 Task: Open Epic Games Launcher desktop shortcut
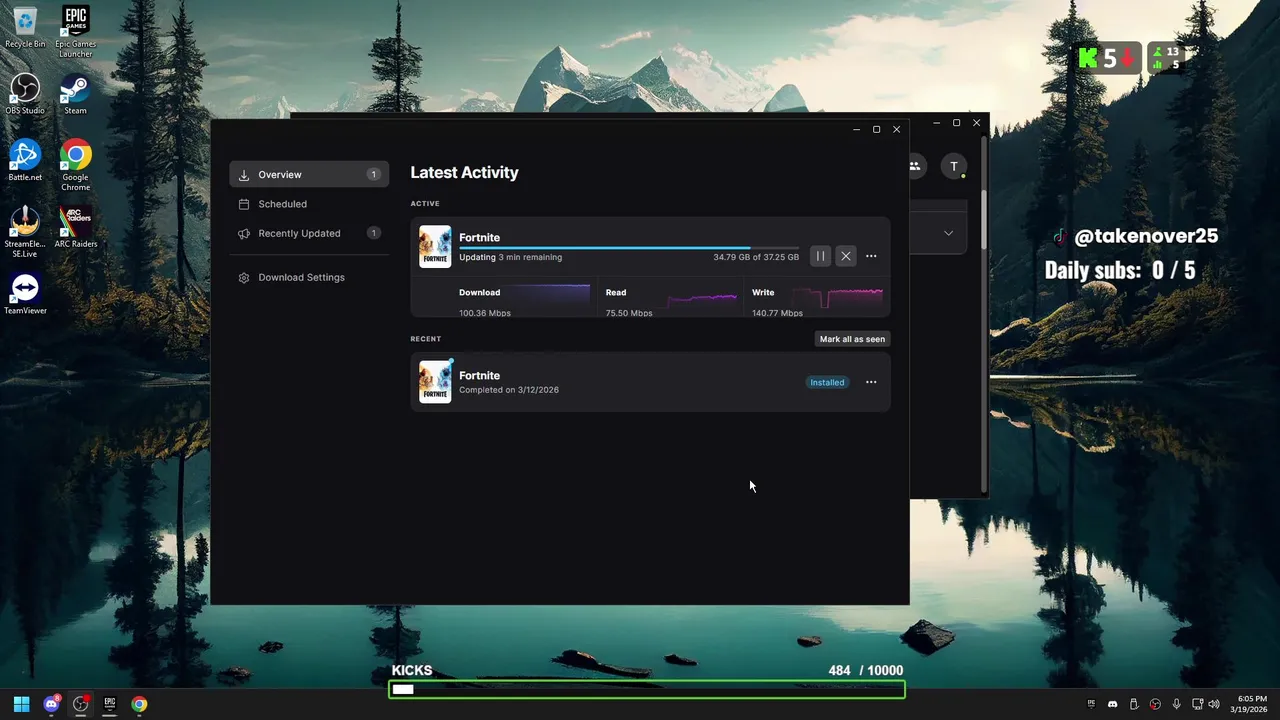pyautogui.click(x=76, y=32)
